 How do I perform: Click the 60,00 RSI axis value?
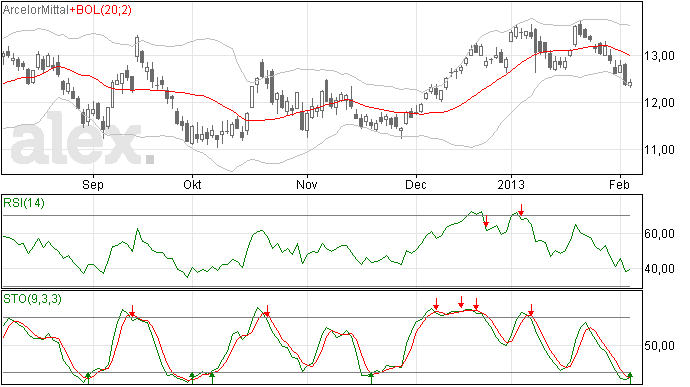659,234
